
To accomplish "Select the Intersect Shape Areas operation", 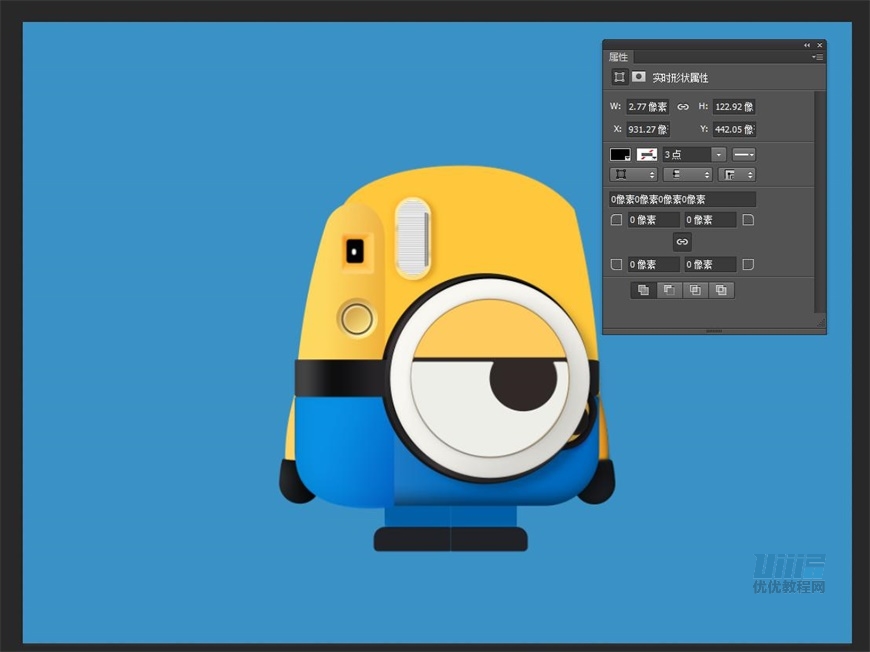I will coord(695,290).
